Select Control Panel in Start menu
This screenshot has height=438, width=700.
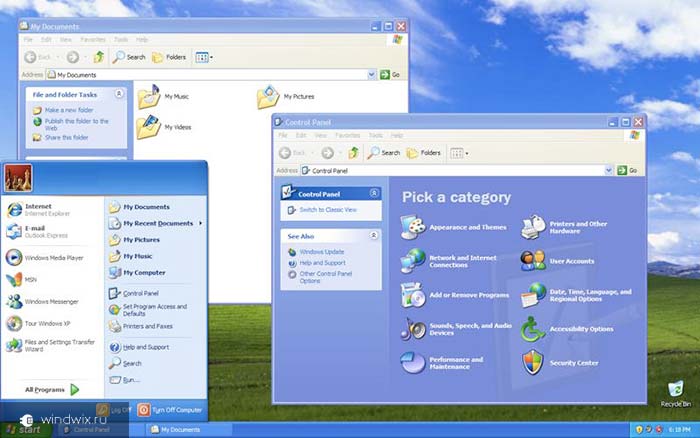134,293
